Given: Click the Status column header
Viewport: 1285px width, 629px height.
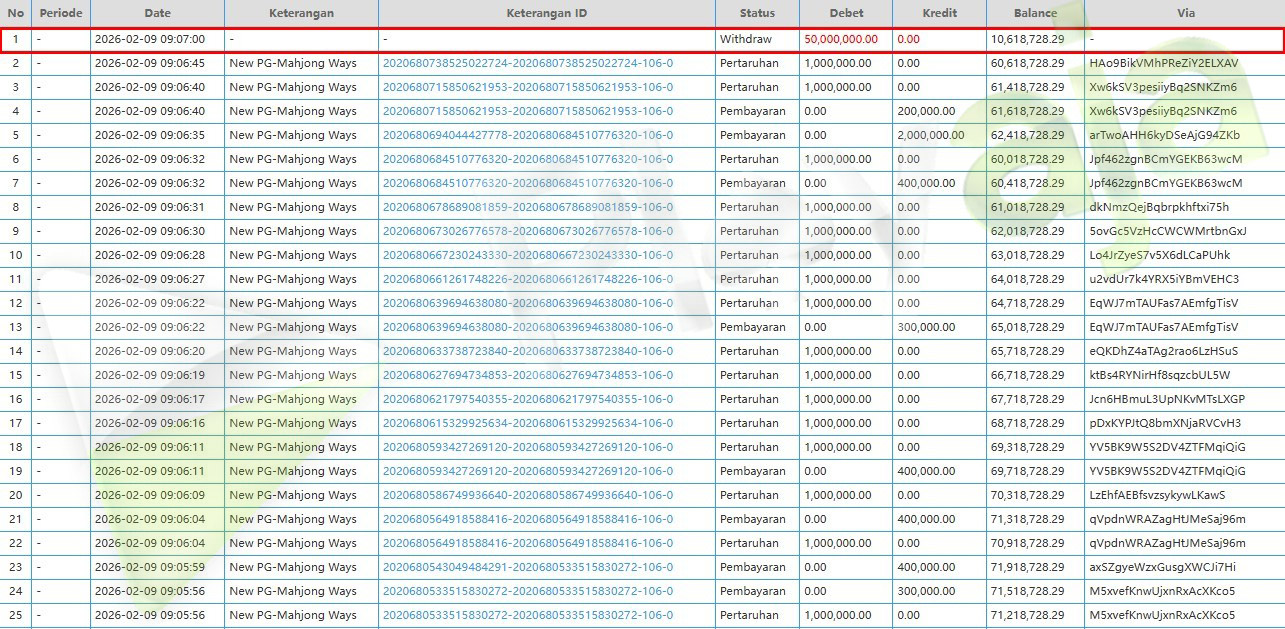Looking at the screenshot, I should click(x=757, y=13).
